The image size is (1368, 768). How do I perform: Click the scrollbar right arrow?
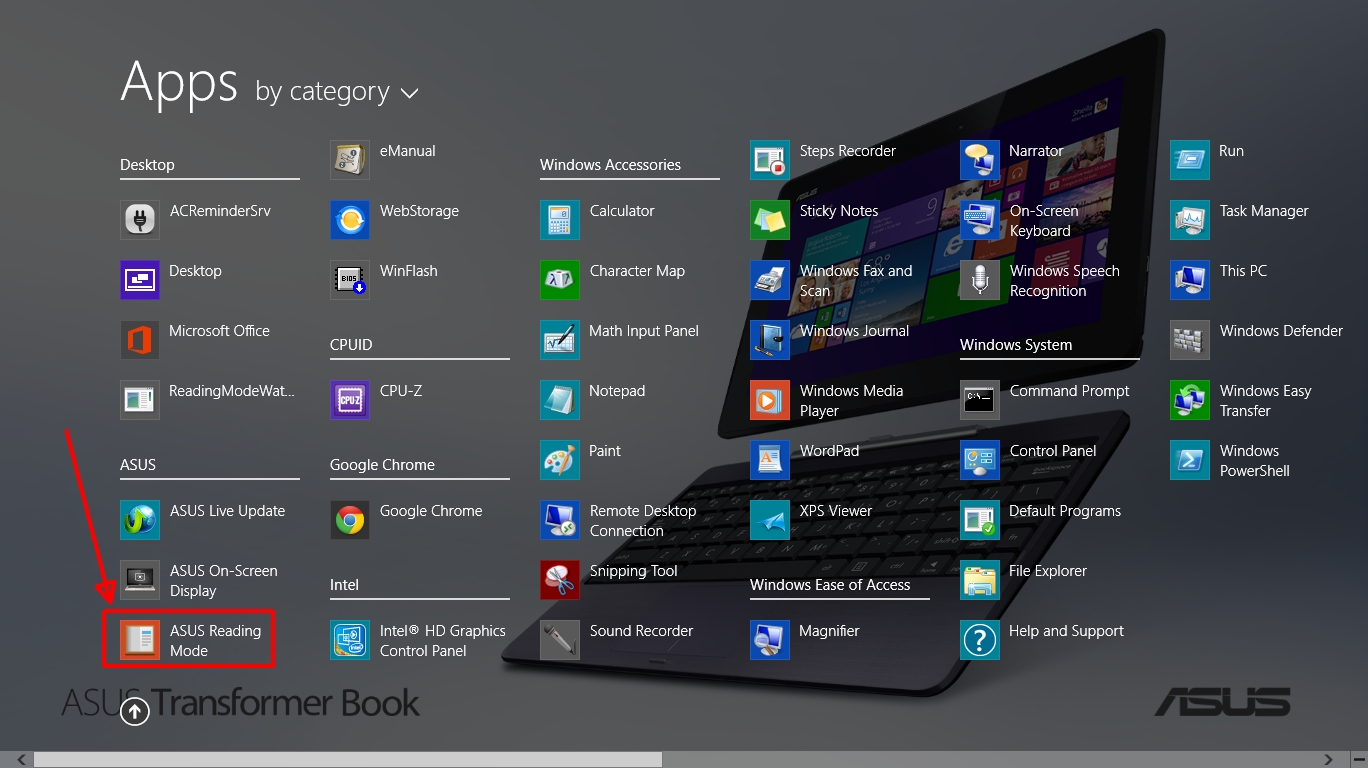click(1329, 760)
